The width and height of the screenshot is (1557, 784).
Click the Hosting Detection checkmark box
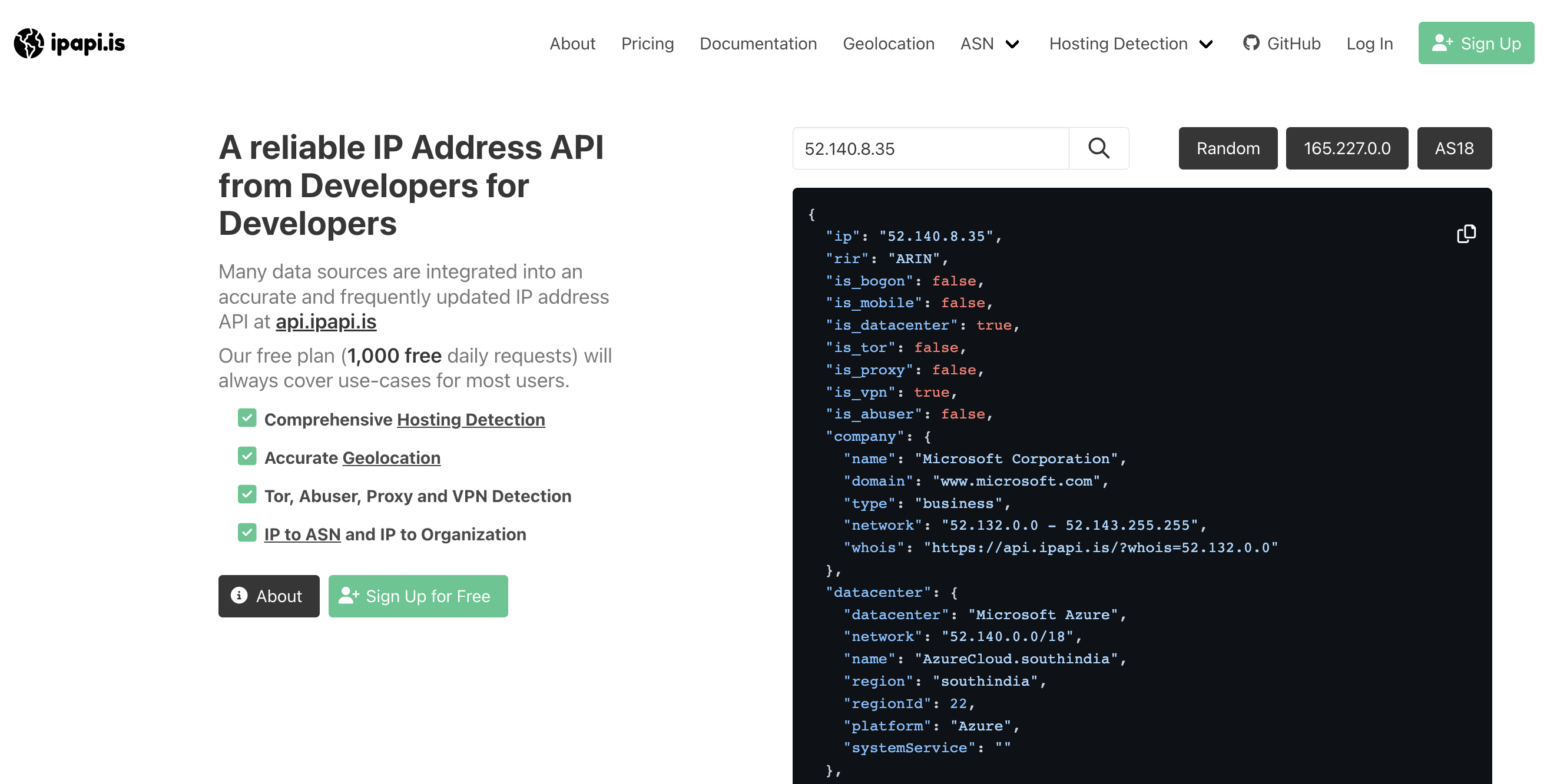point(247,418)
